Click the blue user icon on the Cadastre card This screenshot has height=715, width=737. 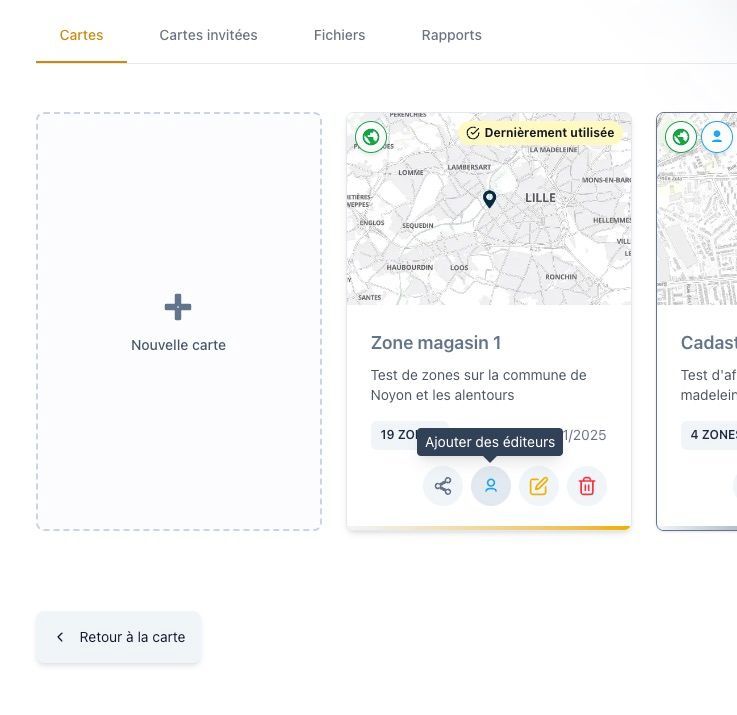[716, 137]
